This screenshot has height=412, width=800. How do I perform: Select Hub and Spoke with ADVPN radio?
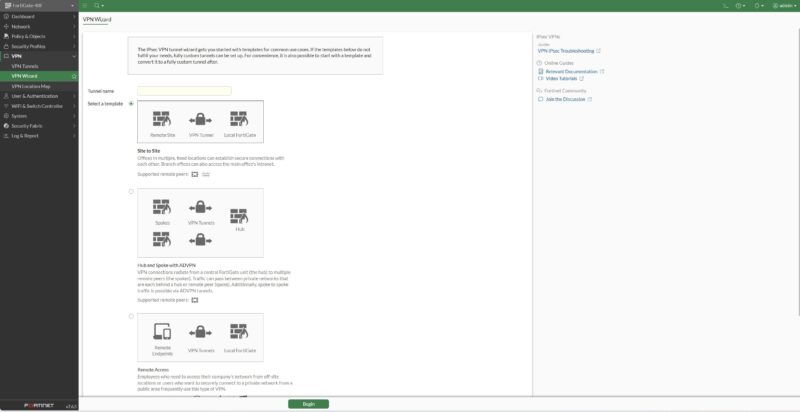[x=131, y=192]
